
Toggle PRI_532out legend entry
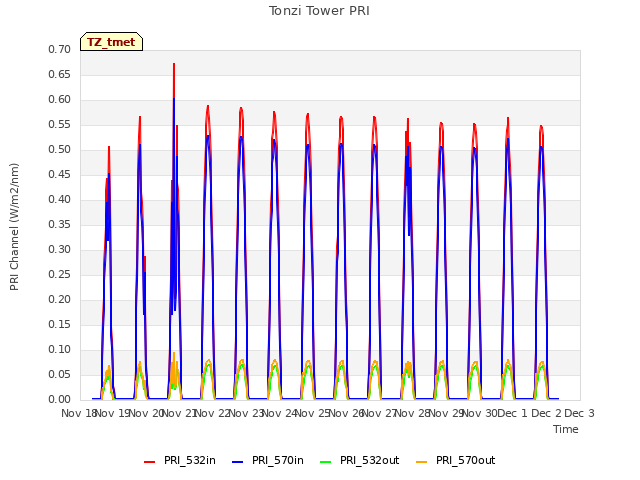(360, 460)
